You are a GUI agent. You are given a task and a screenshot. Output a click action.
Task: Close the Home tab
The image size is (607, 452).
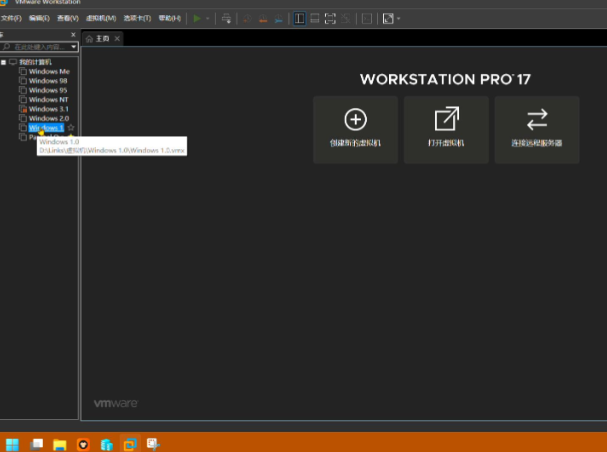(117, 38)
